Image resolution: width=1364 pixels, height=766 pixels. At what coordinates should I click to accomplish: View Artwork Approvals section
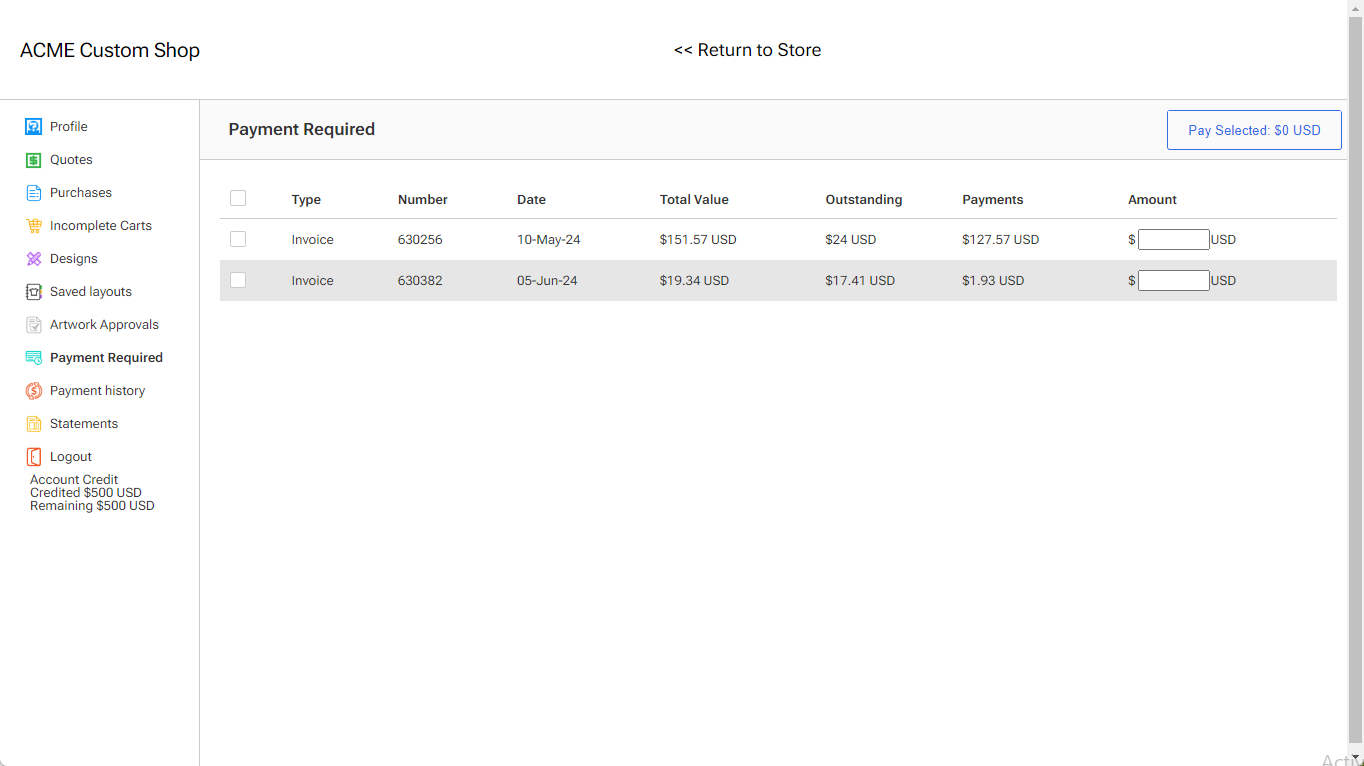click(104, 325)
